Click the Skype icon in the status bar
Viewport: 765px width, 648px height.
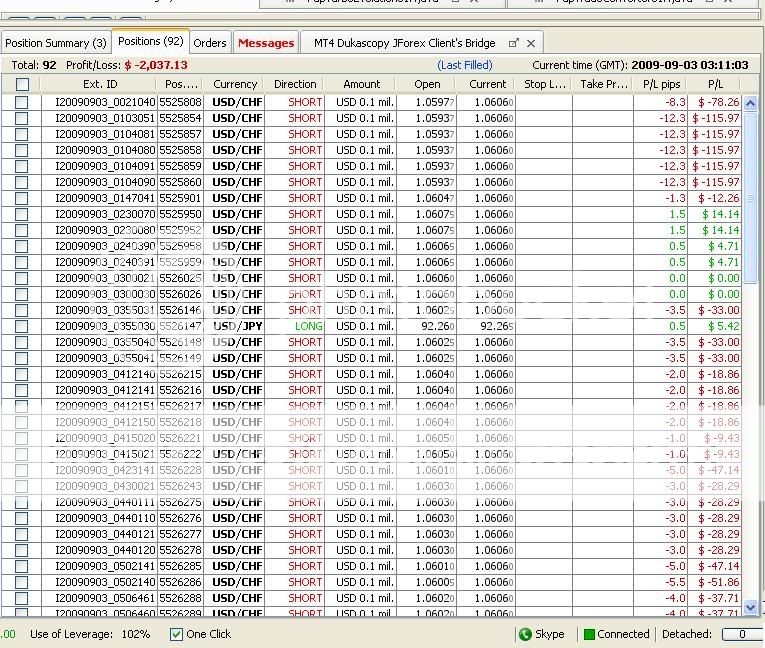(525, 634)
